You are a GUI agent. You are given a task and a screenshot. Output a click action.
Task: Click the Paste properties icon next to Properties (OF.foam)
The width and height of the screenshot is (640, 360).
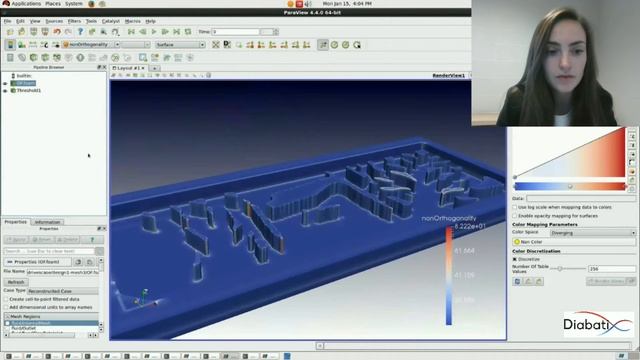(90, 262)
